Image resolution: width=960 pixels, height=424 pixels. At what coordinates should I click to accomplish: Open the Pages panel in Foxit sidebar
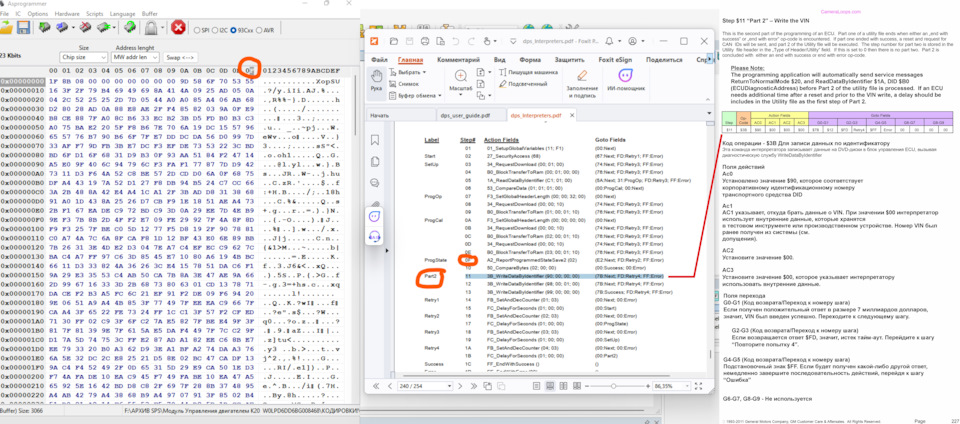[x=375, y=162]
